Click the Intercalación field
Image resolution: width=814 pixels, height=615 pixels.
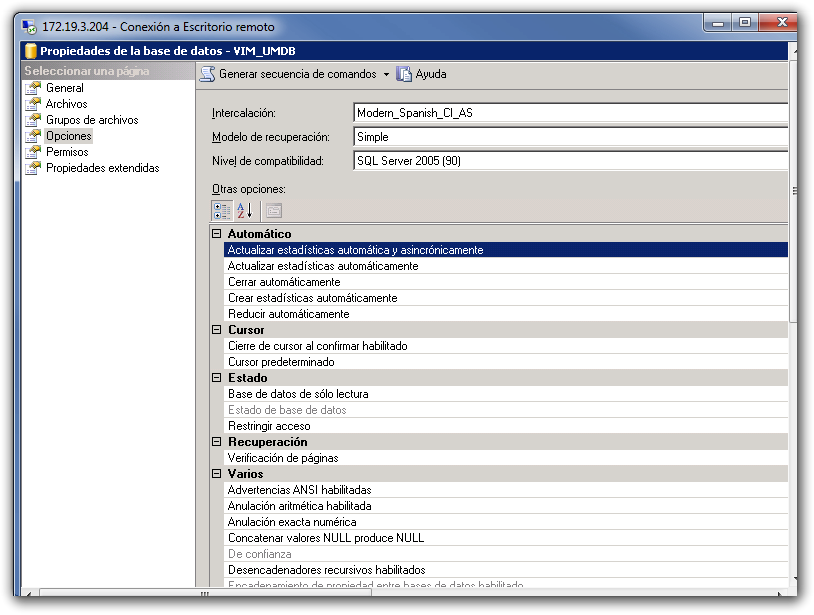click(570, 113)
